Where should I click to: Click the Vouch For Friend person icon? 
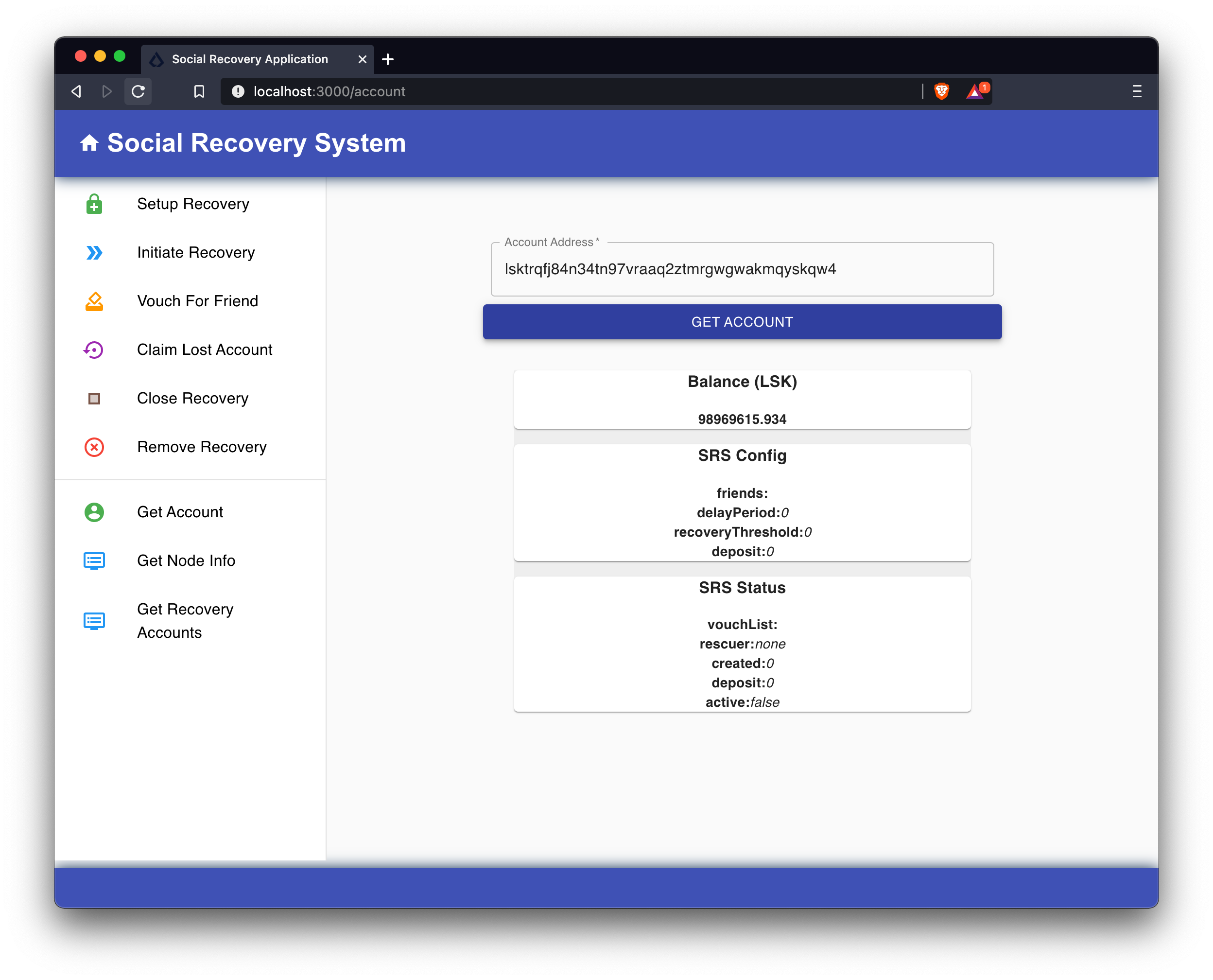95,300
